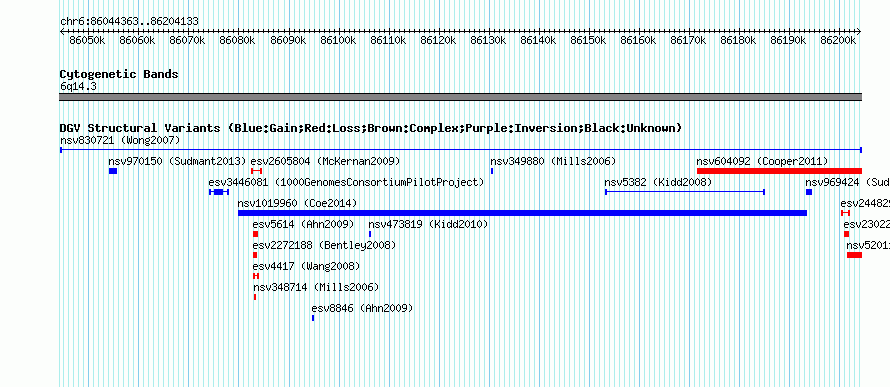This screenshot has height=387, width=890.
Task: Click the gray 6q14.3 cytogenetic band bar
Action: (x=461, y=97)
